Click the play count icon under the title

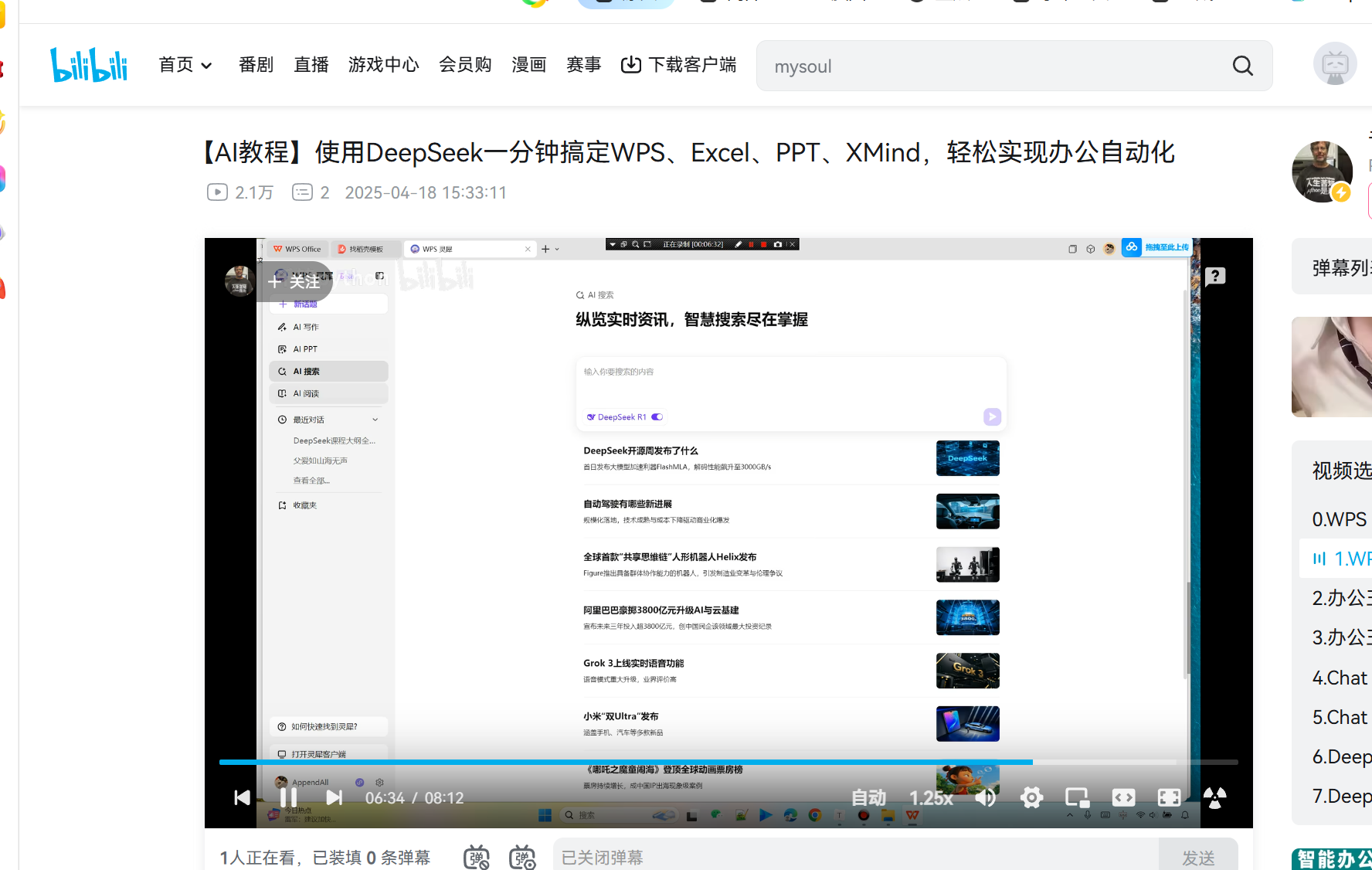point(217,192)
